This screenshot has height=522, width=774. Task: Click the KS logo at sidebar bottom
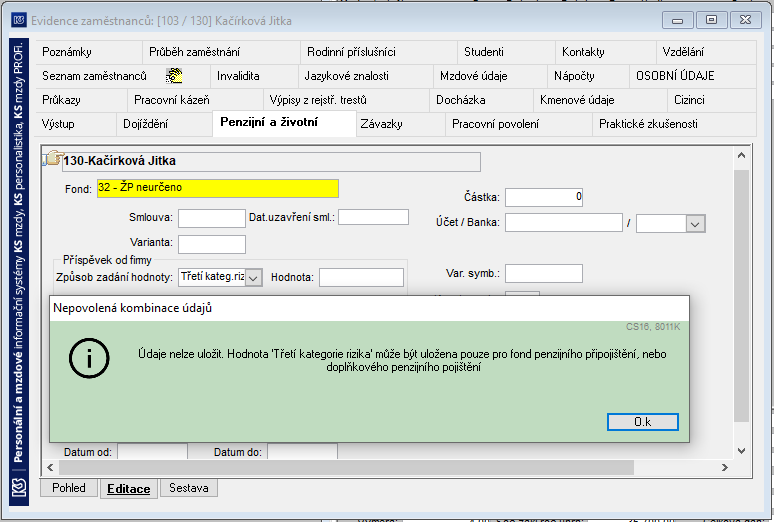[19, 489]
